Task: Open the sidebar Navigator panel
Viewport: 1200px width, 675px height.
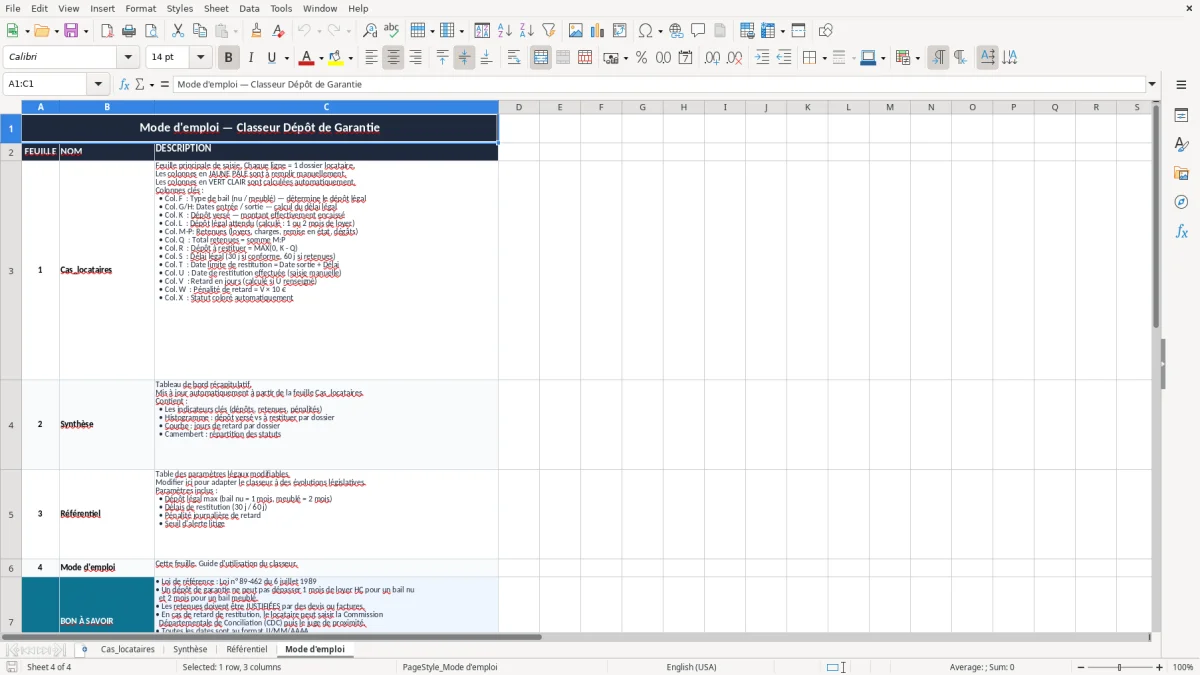Action: (1181, 203)
